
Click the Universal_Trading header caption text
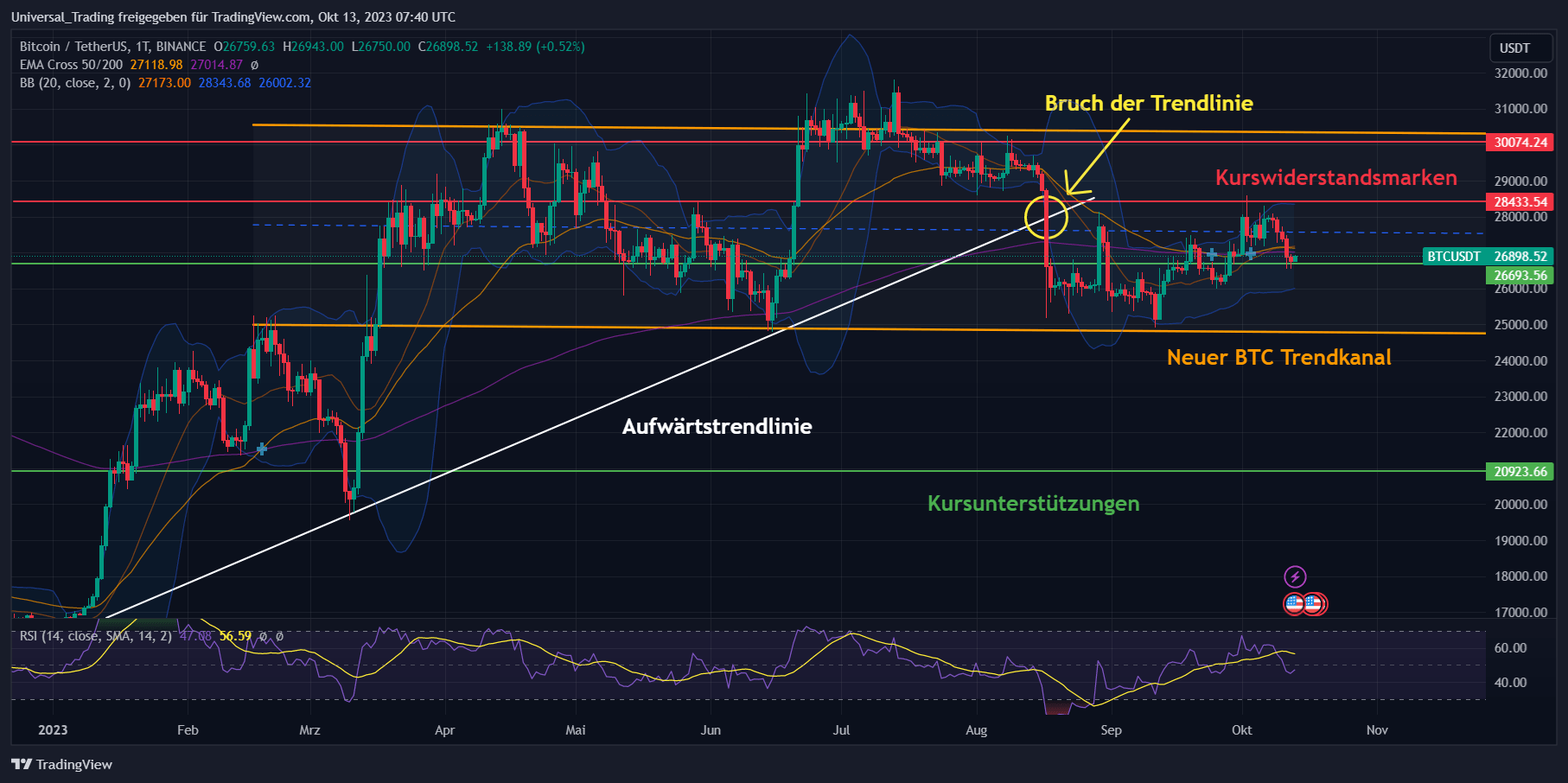[x=233, y=17]
